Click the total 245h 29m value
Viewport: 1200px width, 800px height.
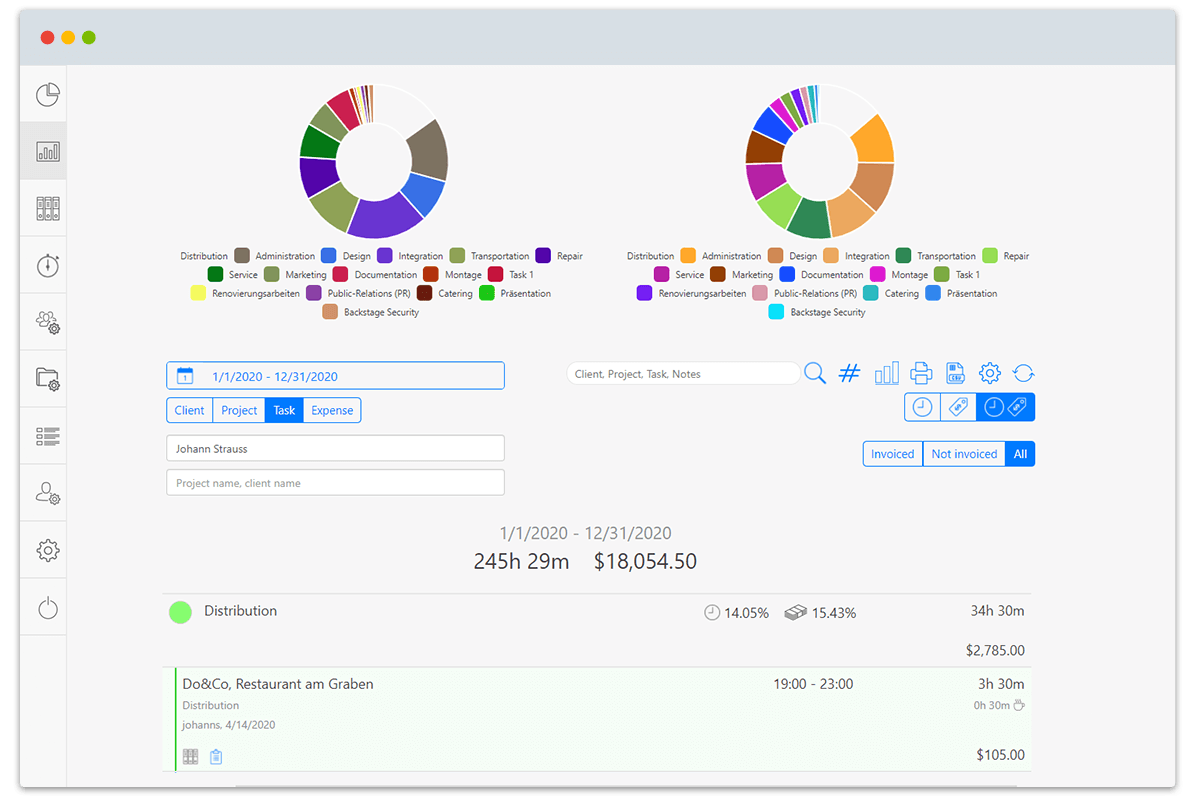pos(521,562)
